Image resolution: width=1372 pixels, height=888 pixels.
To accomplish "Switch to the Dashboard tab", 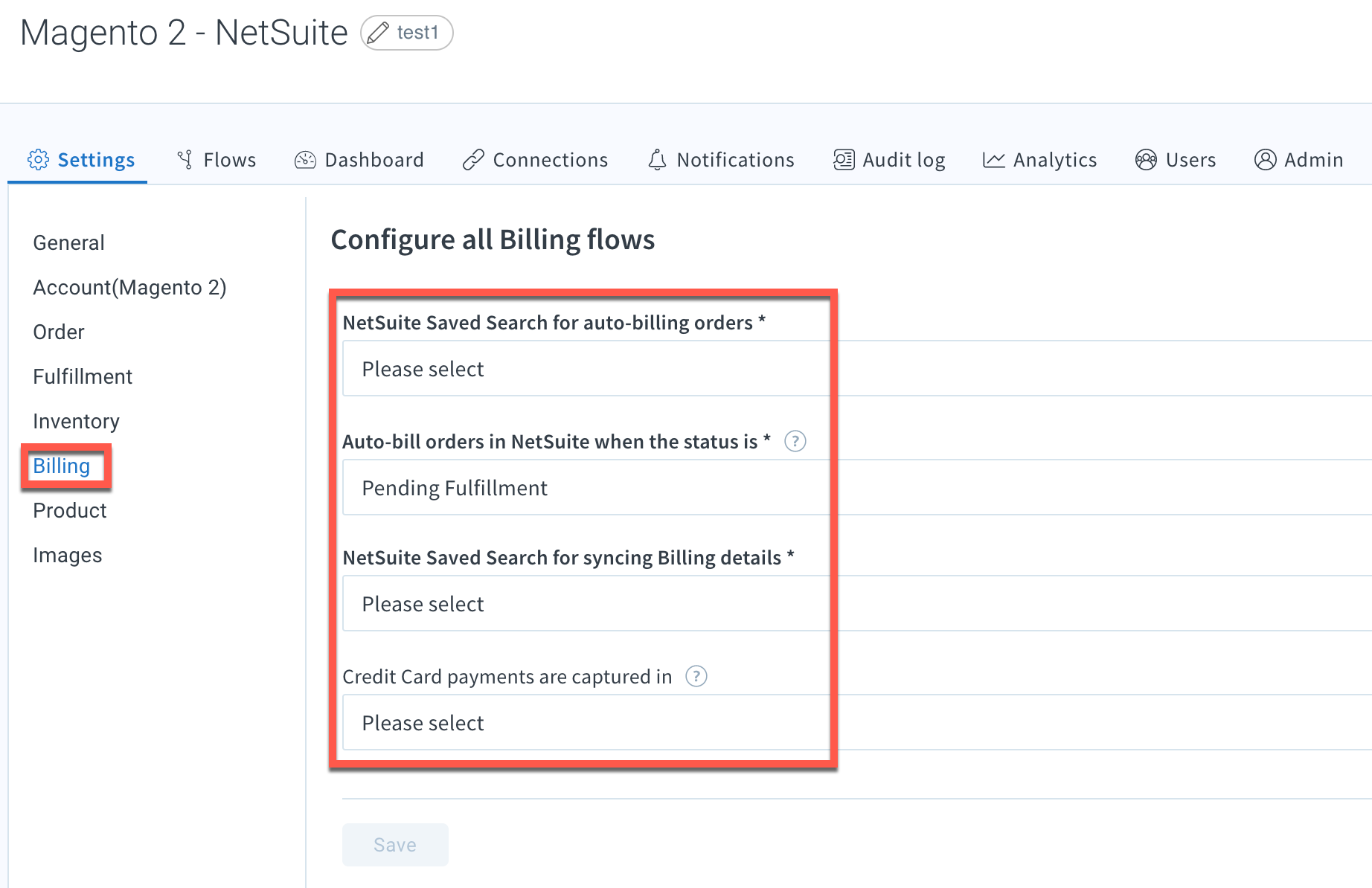I will [359, 160].
